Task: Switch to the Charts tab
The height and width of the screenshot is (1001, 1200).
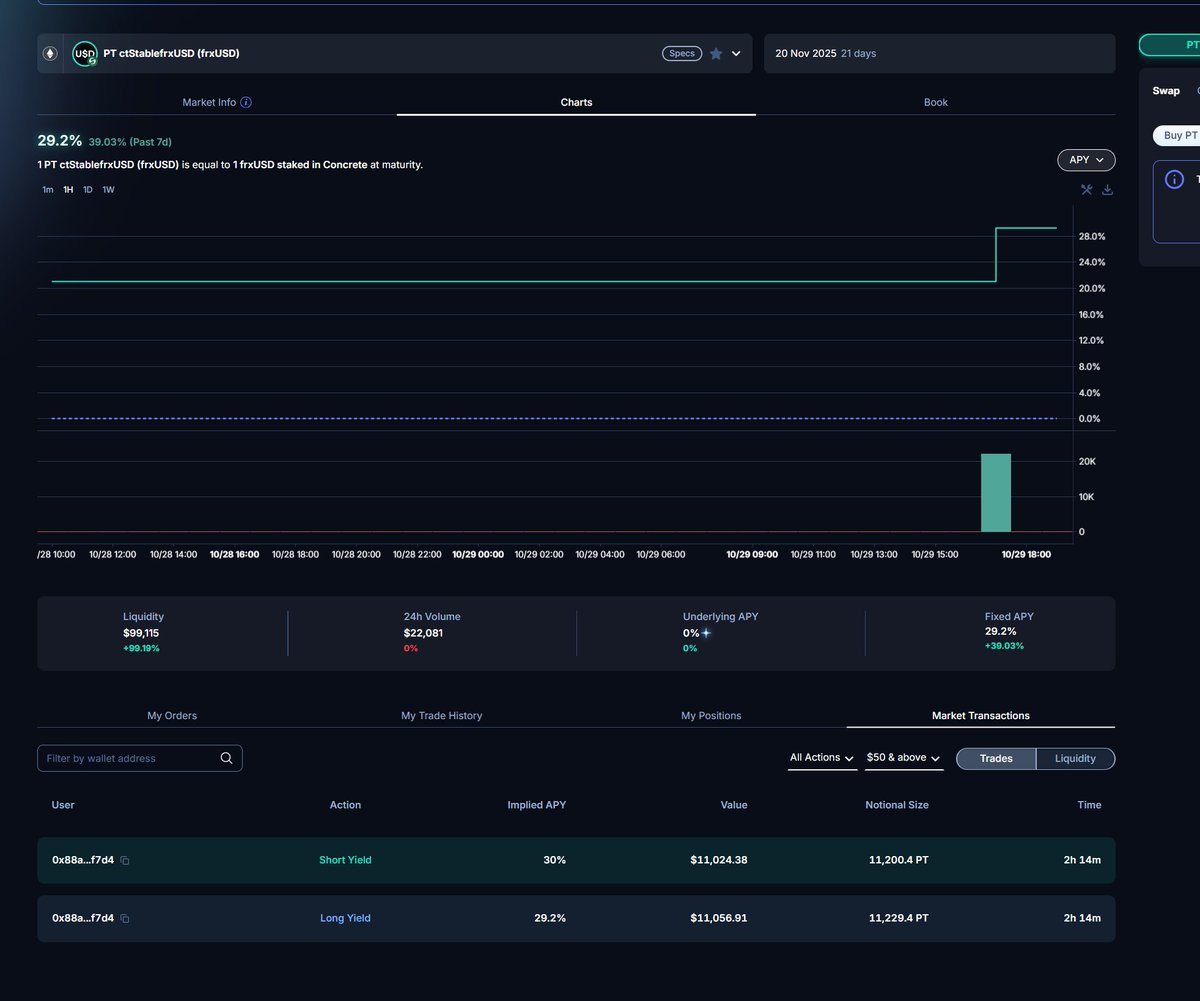Action: pyautogui.click(x=576, y=102)
